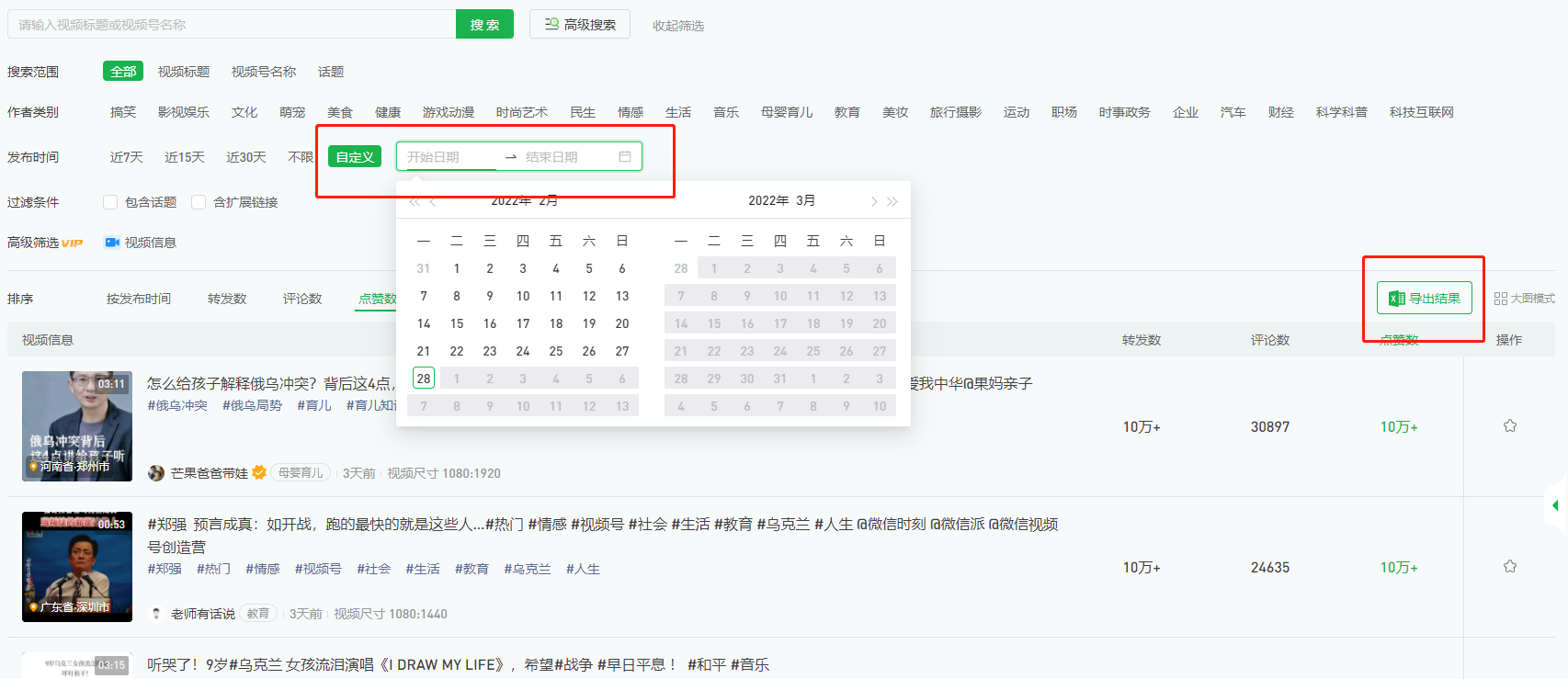Click avatar of 芒果爸爸带娃
The image size is (1568, 679).
156,473
